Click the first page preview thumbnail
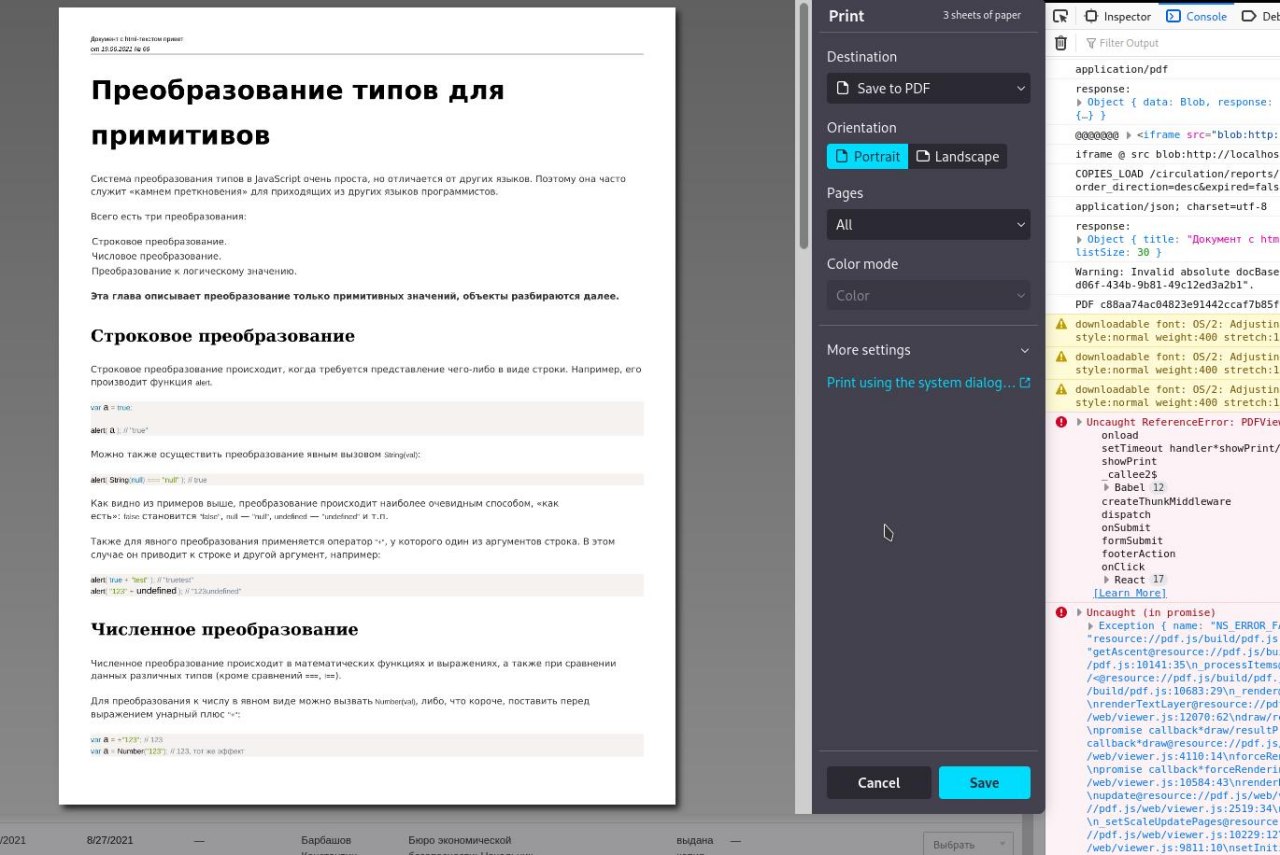This screenshot has width=1280, height=855. click(x=367, y=406)
